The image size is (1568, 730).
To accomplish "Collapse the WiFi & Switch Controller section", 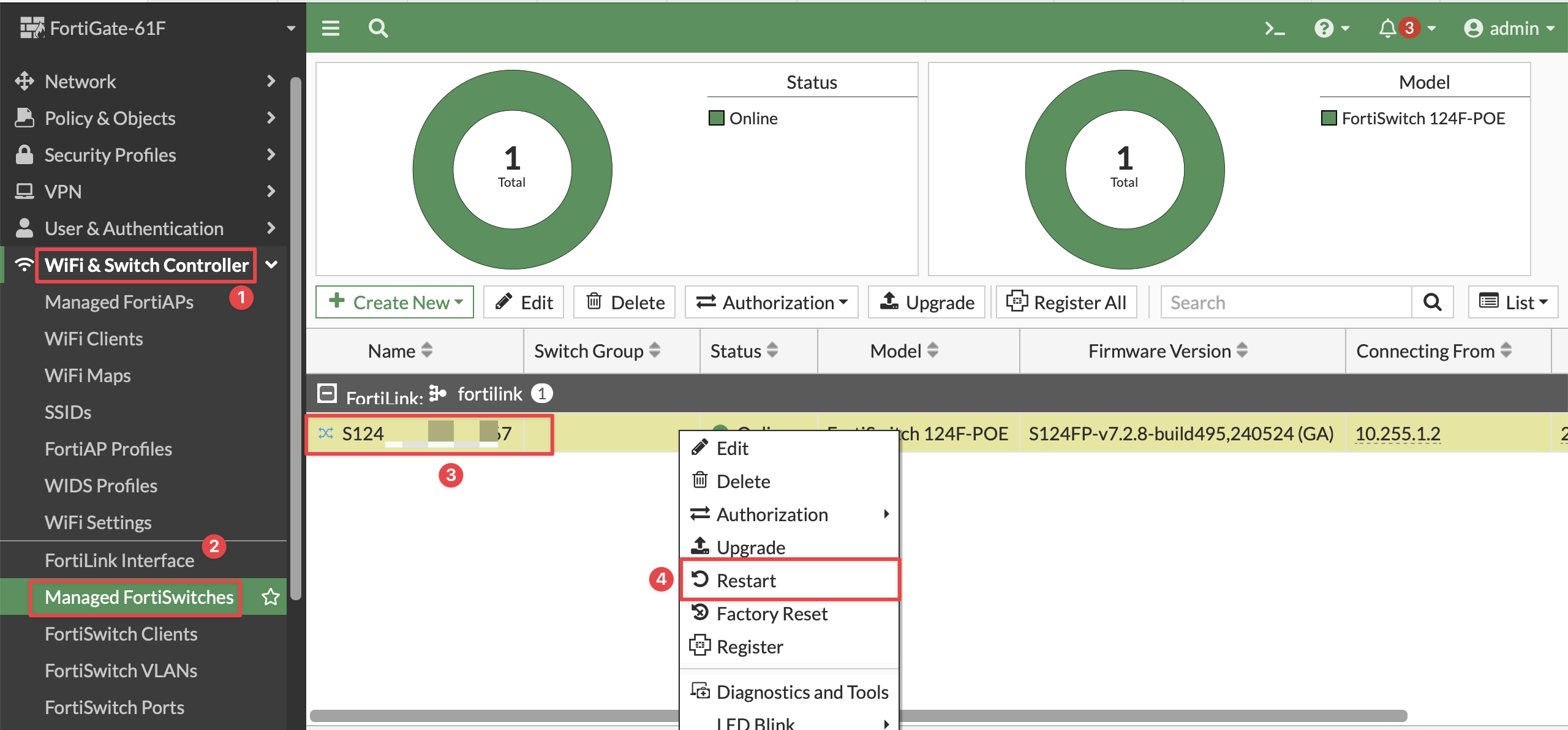I will tap(271, 265).
